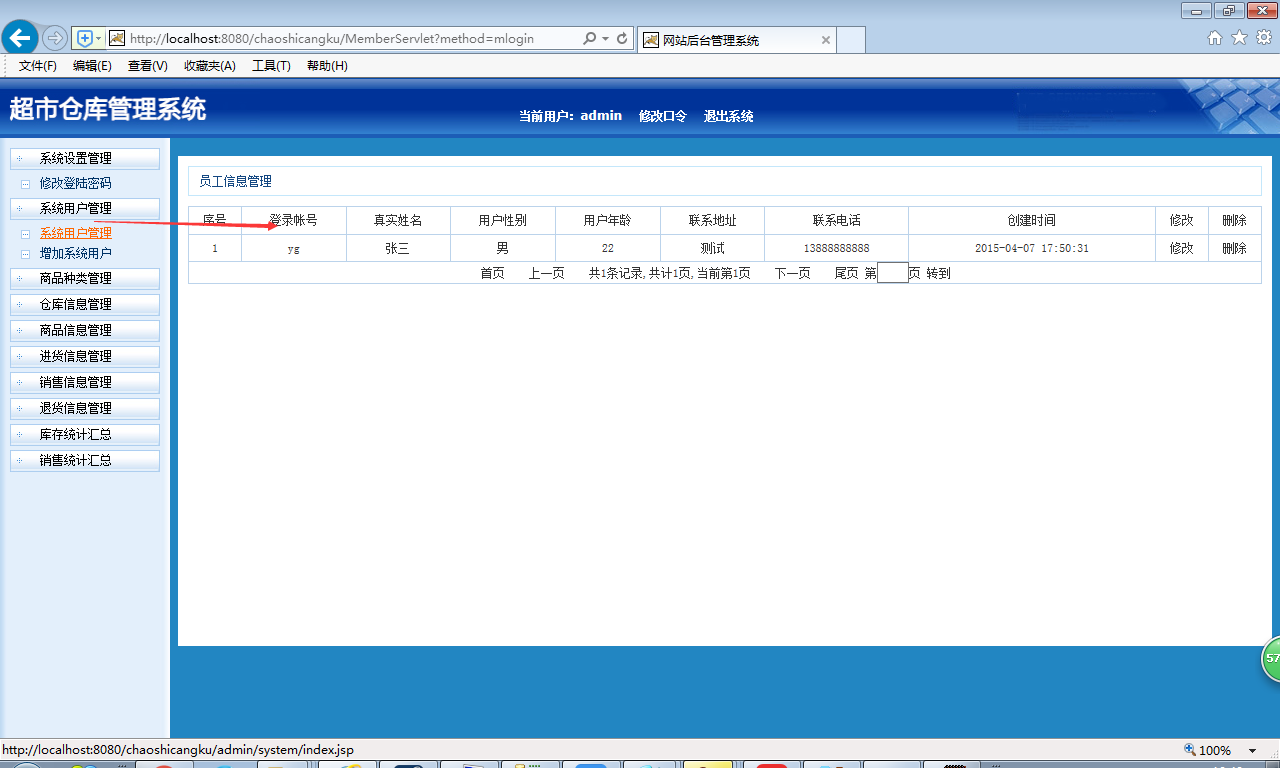Image resolution: width=1280 pixels, height=768 pixels.
Task: Open the 工具(T) menu
Action: point(271,66)
